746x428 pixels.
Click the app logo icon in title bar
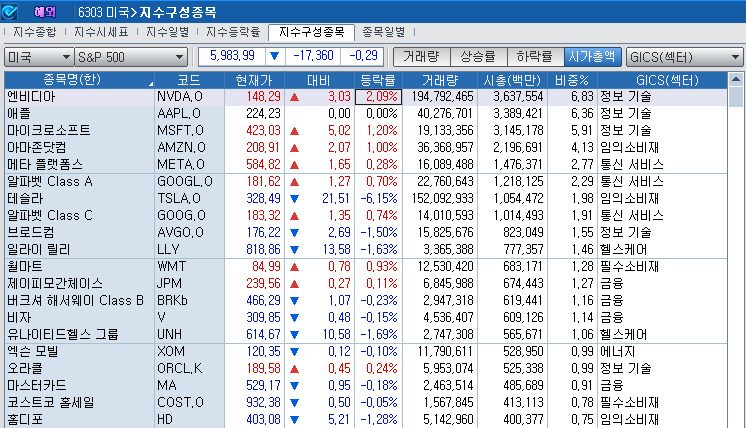pyautogui.click(x=9, y=11)
